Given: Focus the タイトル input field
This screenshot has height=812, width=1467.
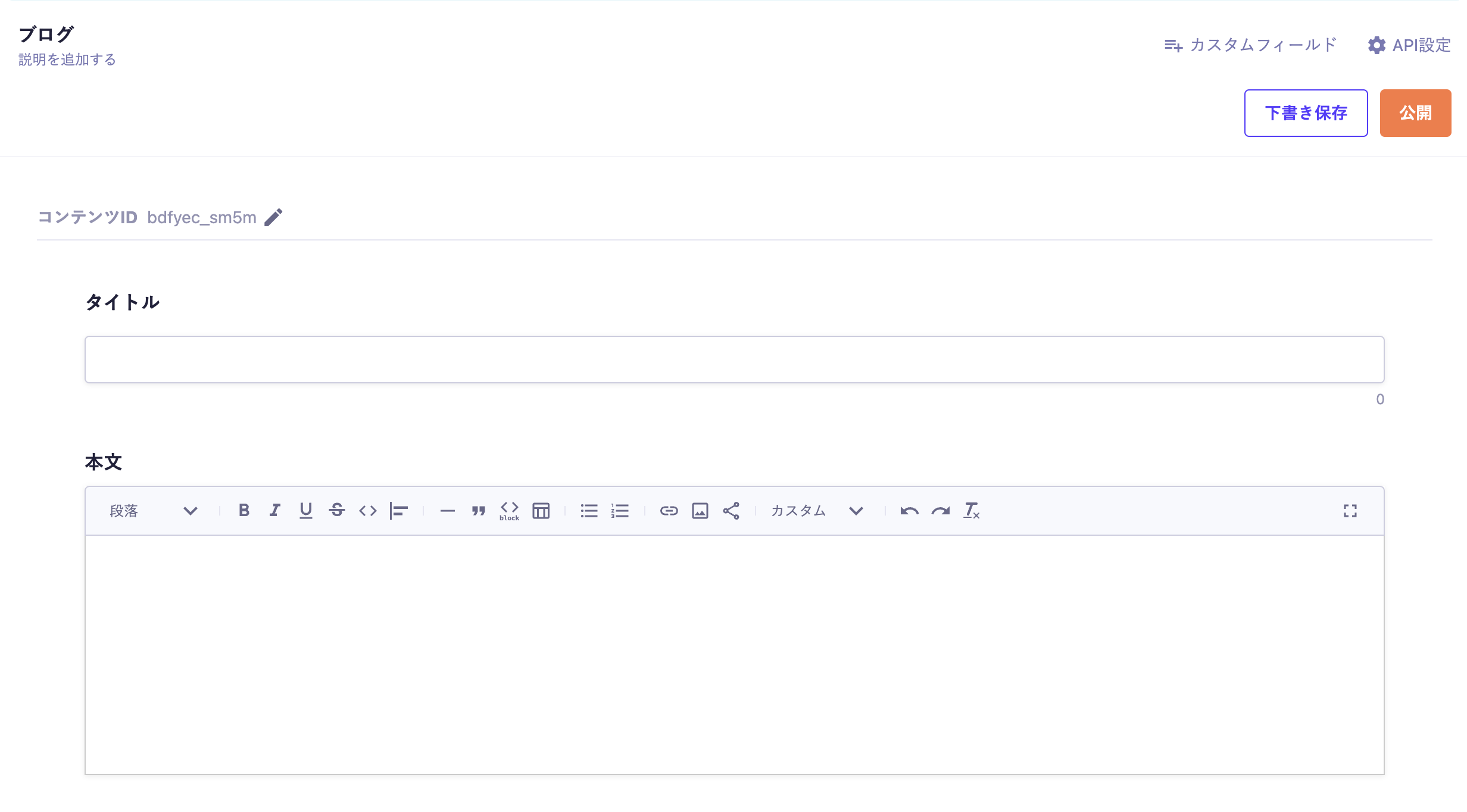Looking at the screenshot, I should click(x=733, y=360).
